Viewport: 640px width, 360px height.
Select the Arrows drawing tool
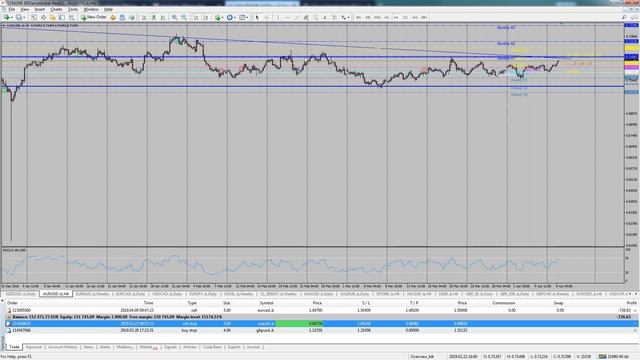pyautogui.click(x=343, y=18)
